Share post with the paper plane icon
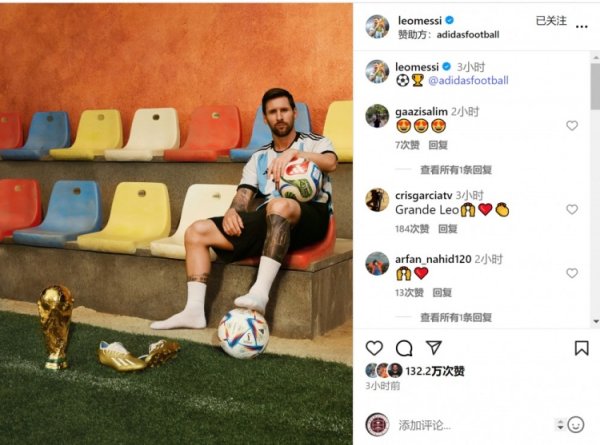 point(434,347)
